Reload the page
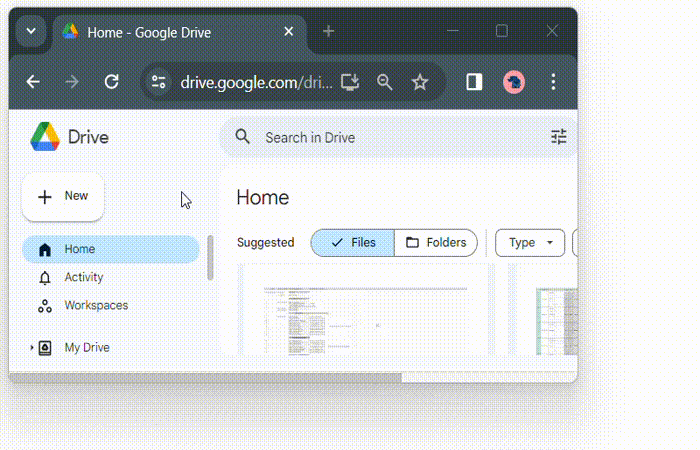Viewport: 700px width, 450px height. (112, 82)
